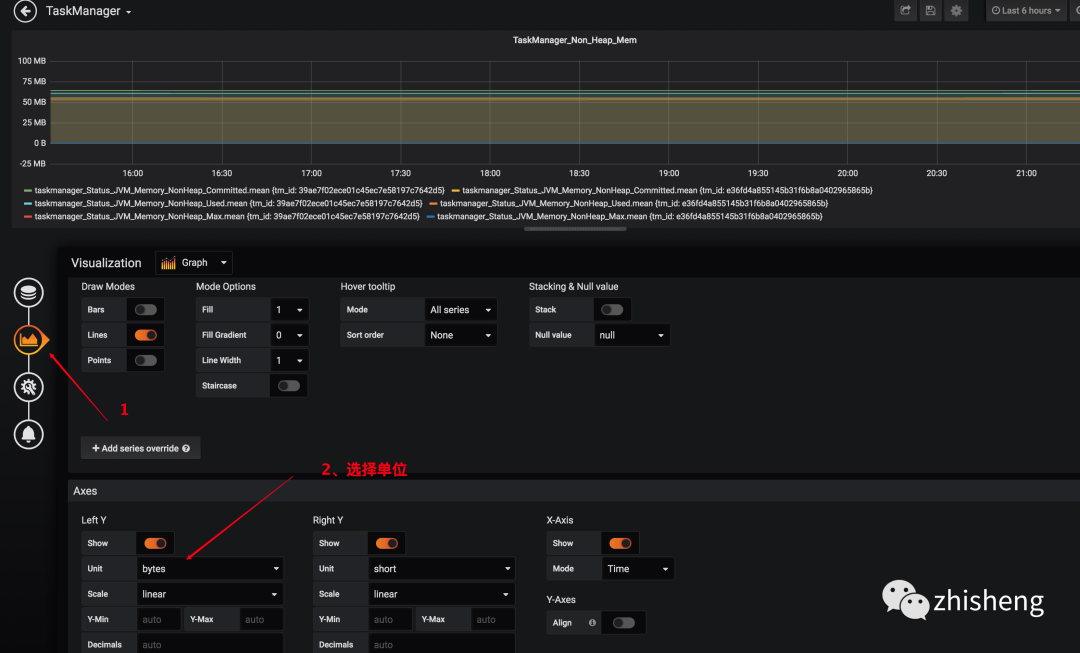This screenshot has width=1080, height=653.
Task: Click blue NonHeap_Max legend color for tm_id e36fd4a8
Action: (430, 217)
